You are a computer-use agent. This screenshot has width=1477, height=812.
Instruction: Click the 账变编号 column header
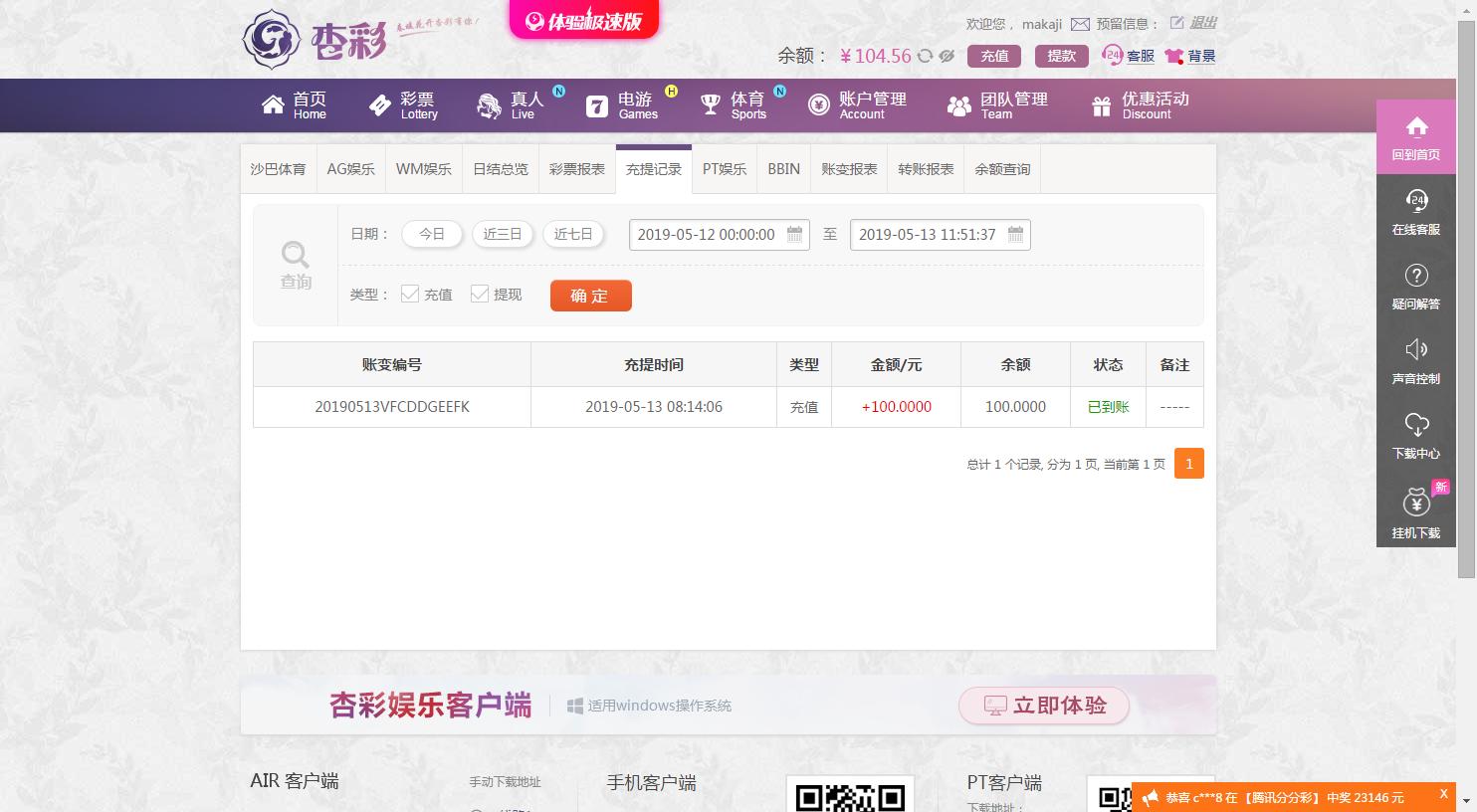[x=392, y=365]
